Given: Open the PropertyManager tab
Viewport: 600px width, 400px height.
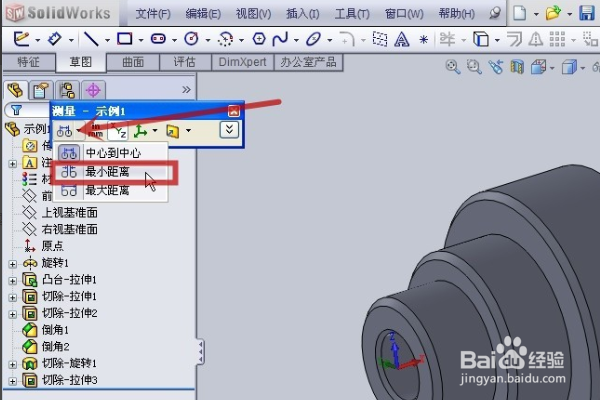Looking at the screenshot, I should [41, 90].
